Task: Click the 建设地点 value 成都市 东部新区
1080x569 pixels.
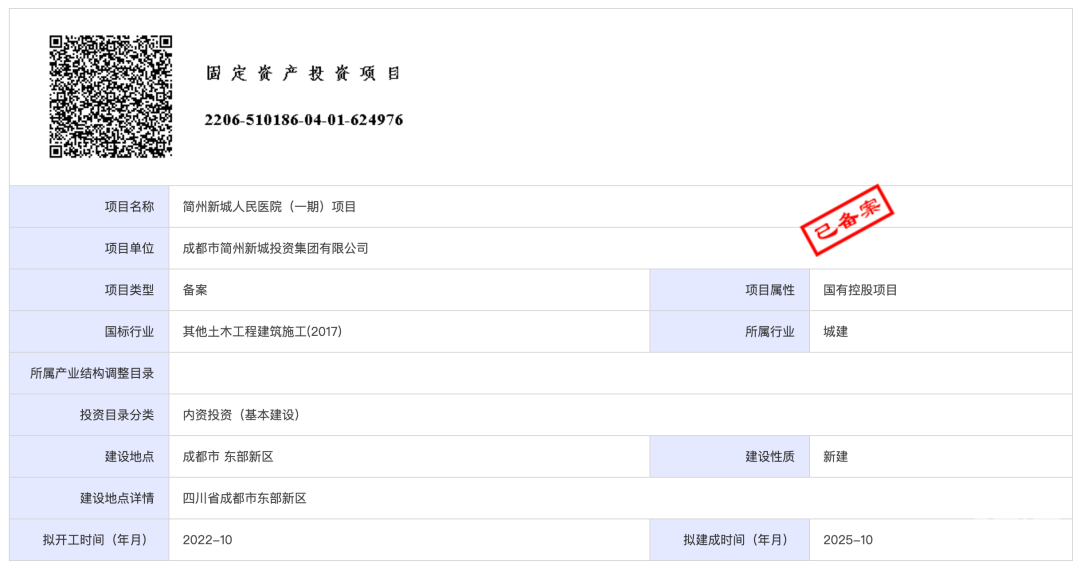Action: [x=228, y=456]
